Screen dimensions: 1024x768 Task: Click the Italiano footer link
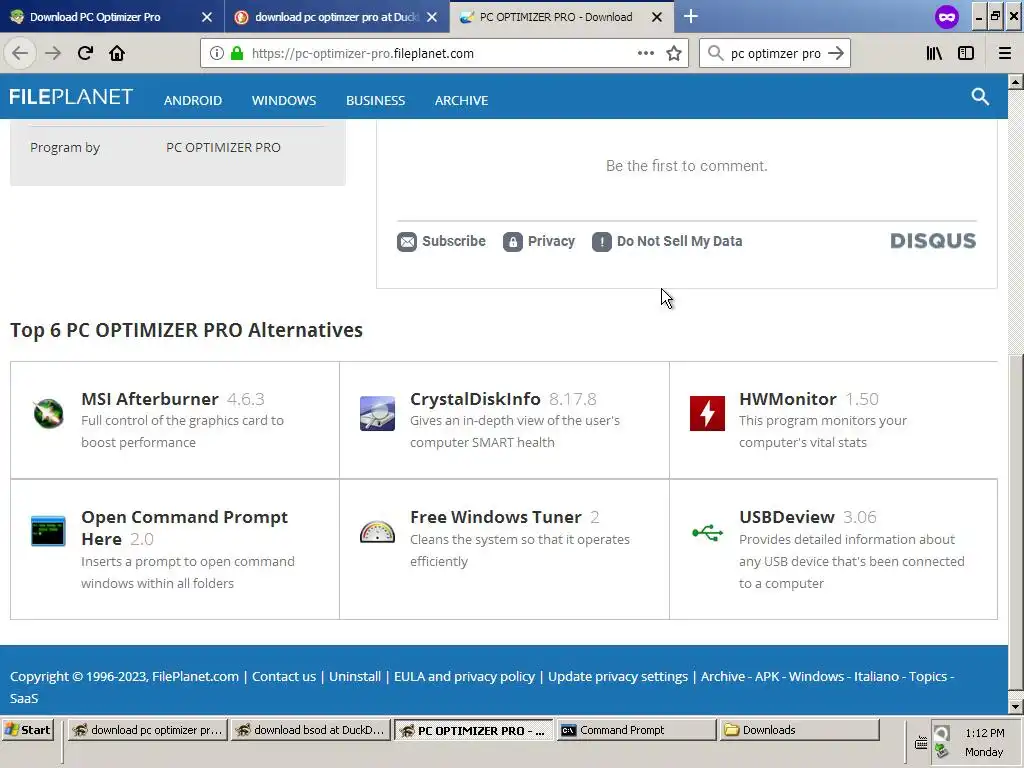click(876, 677)
